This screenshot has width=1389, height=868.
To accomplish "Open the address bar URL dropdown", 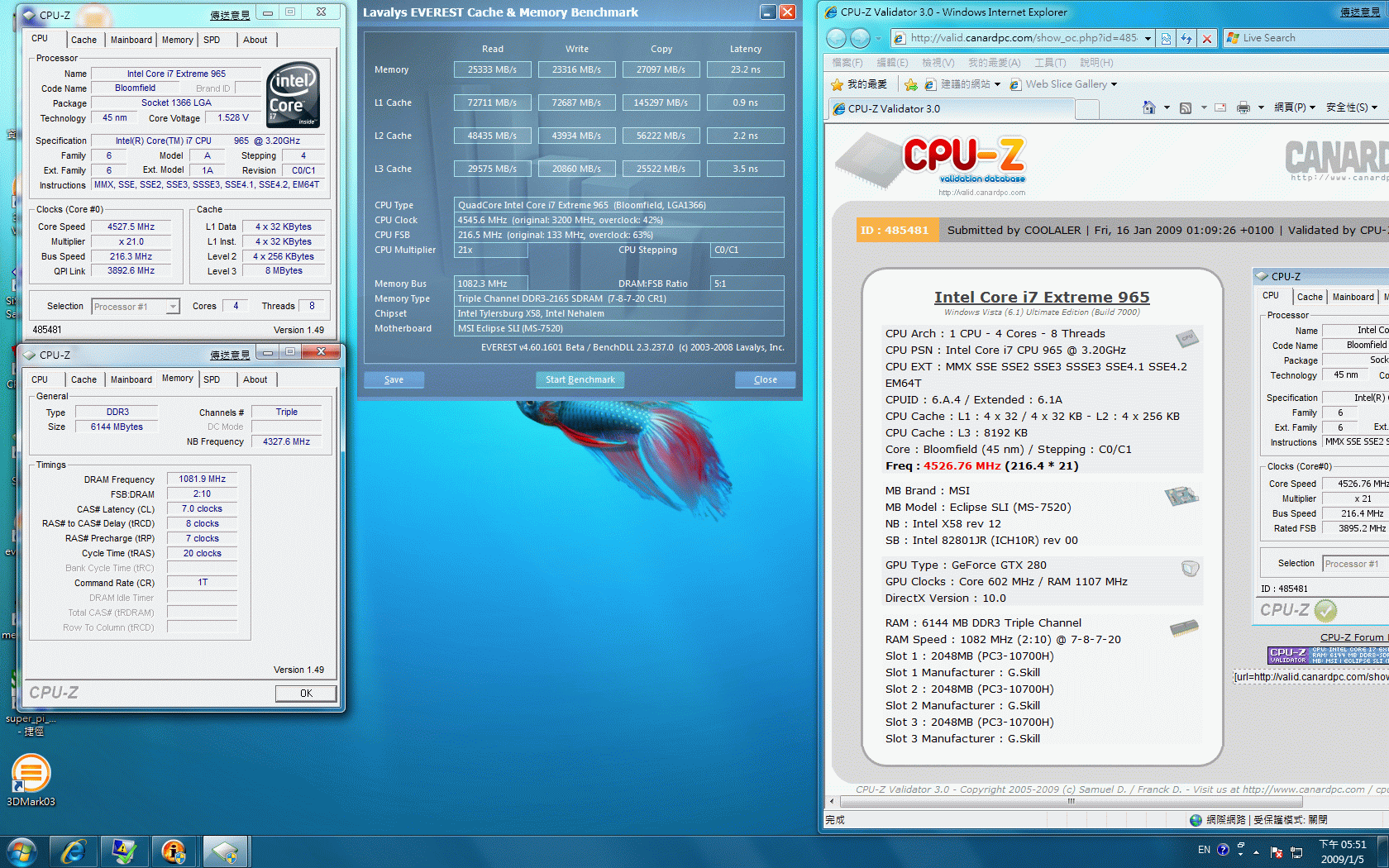I will tap(1148, 38).
